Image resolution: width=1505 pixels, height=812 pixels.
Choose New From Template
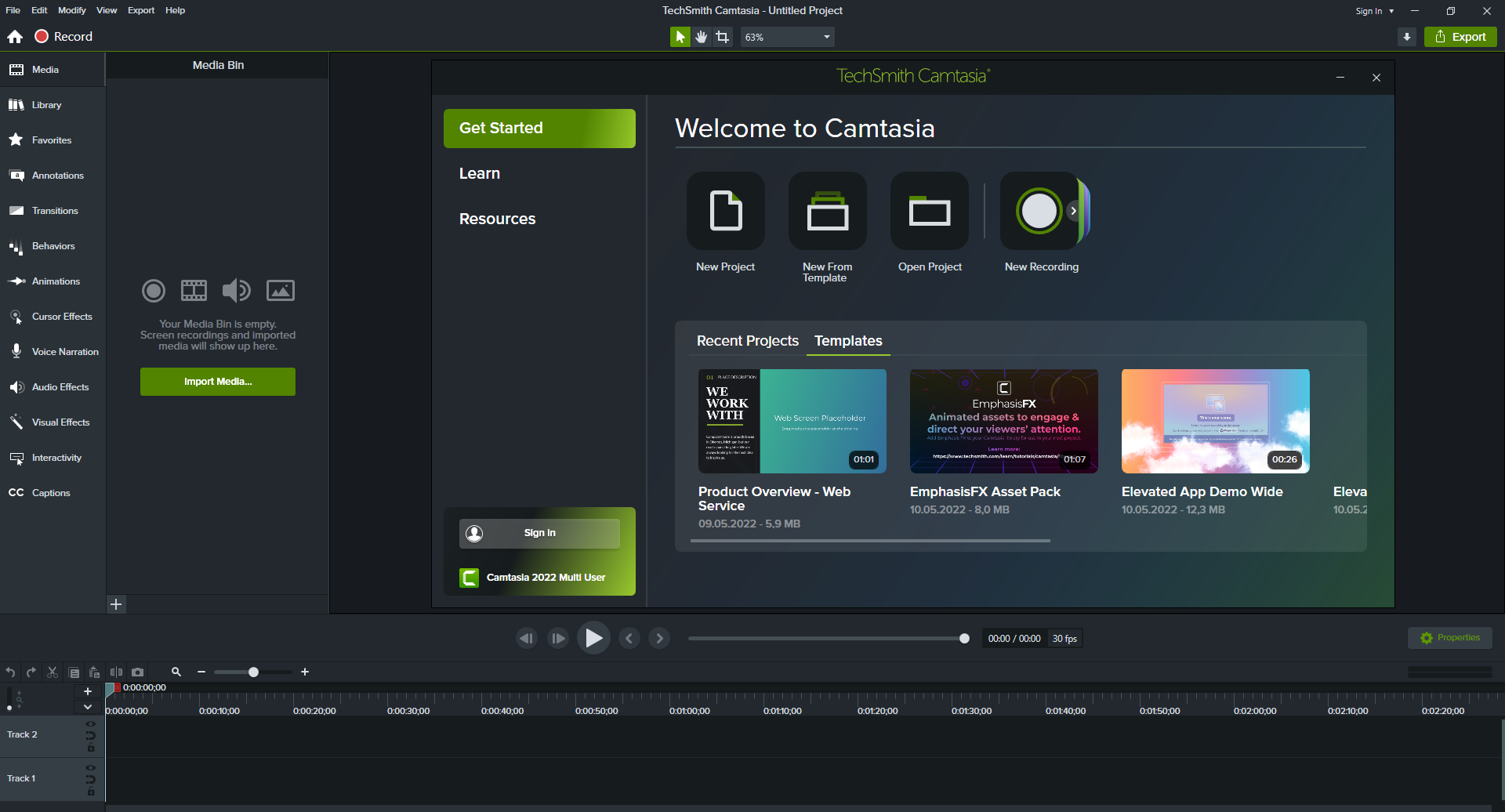click(x=828, y=211)
